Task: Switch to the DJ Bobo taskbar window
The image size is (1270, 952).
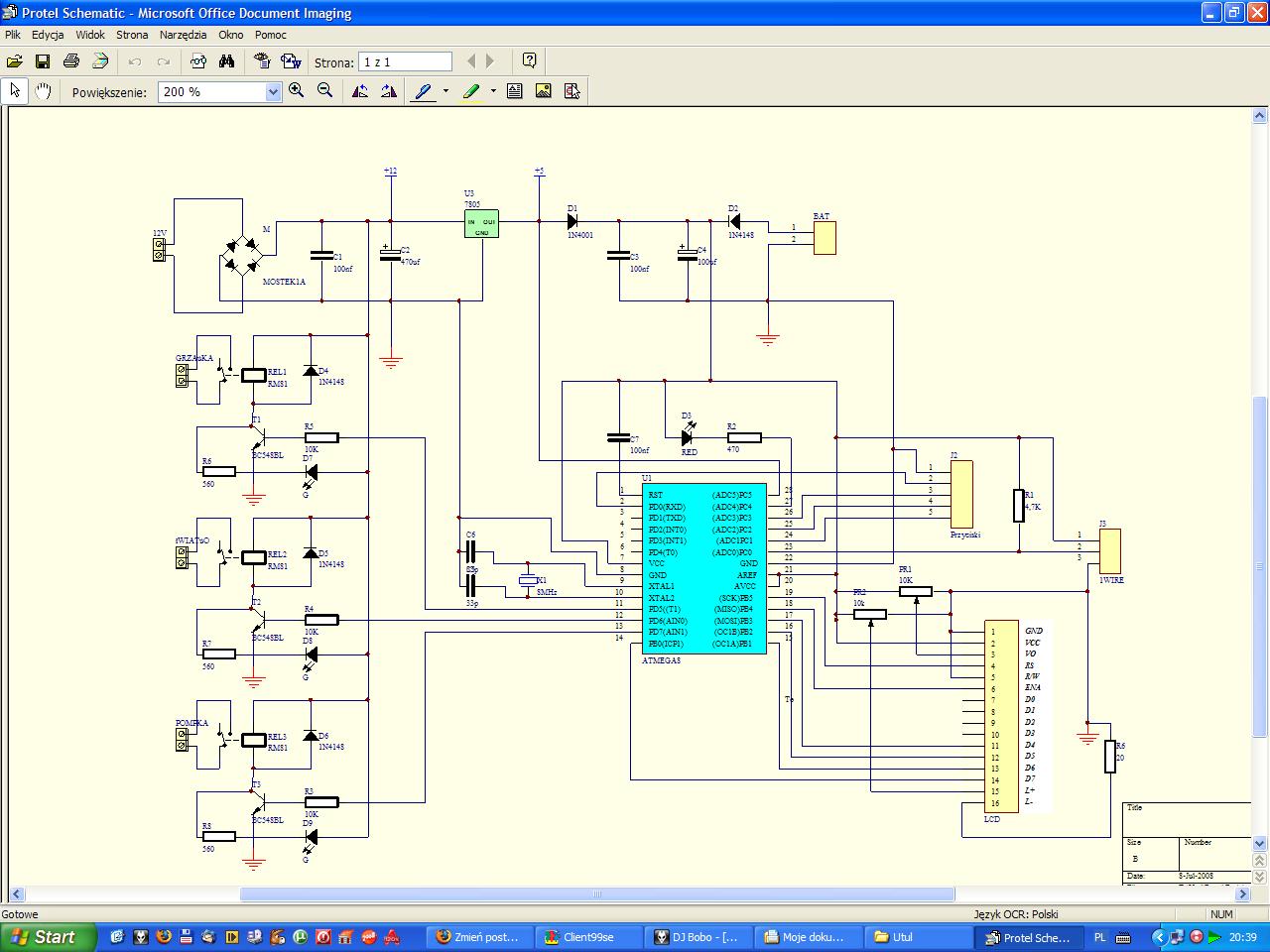Action: click(x=698, y=937)
